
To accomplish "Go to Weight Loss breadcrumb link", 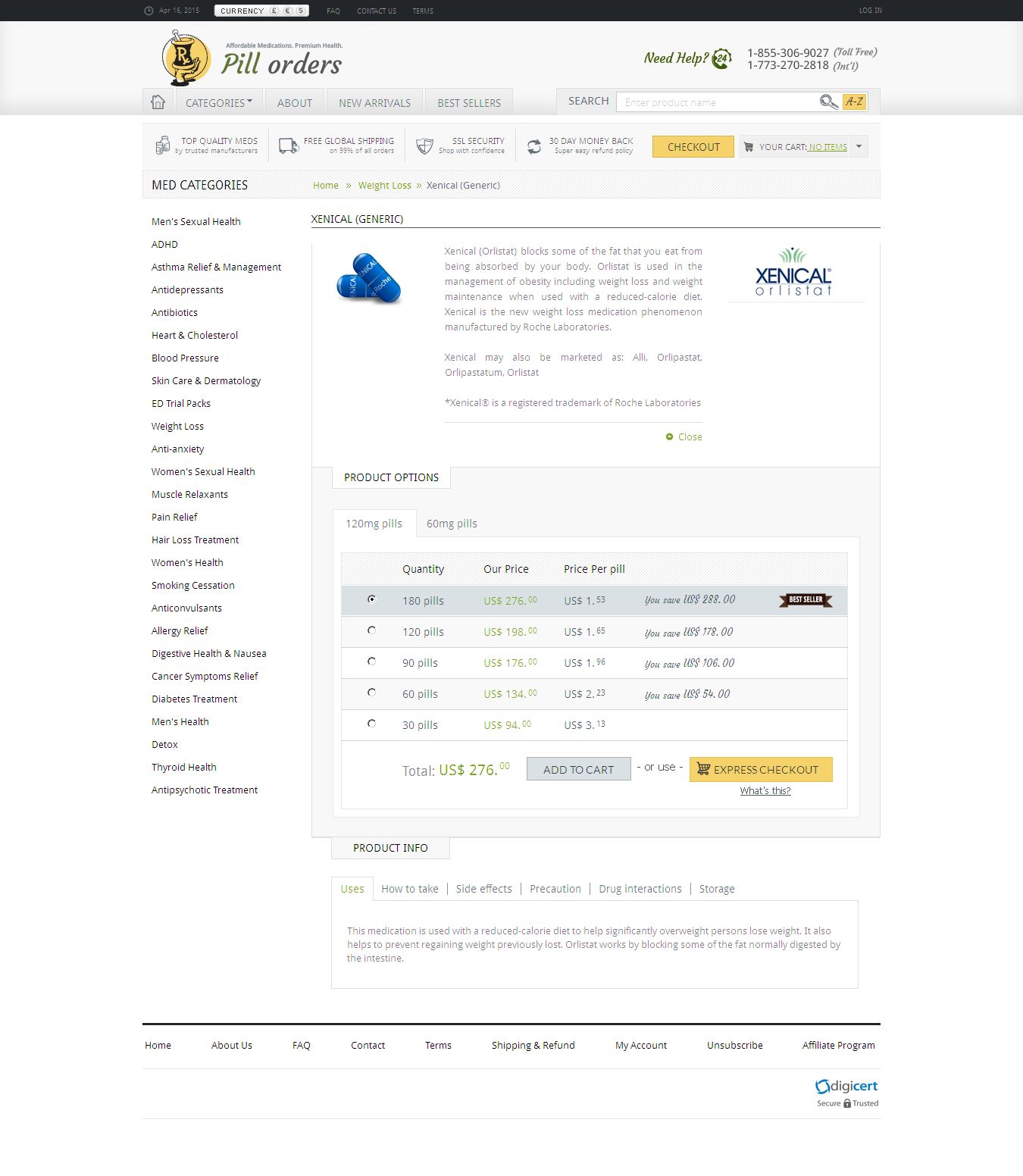I will [385, 185].
